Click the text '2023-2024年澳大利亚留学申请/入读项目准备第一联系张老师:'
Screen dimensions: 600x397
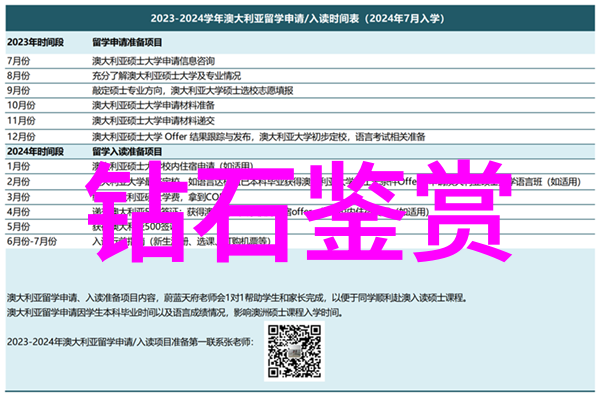click(130, 342)
